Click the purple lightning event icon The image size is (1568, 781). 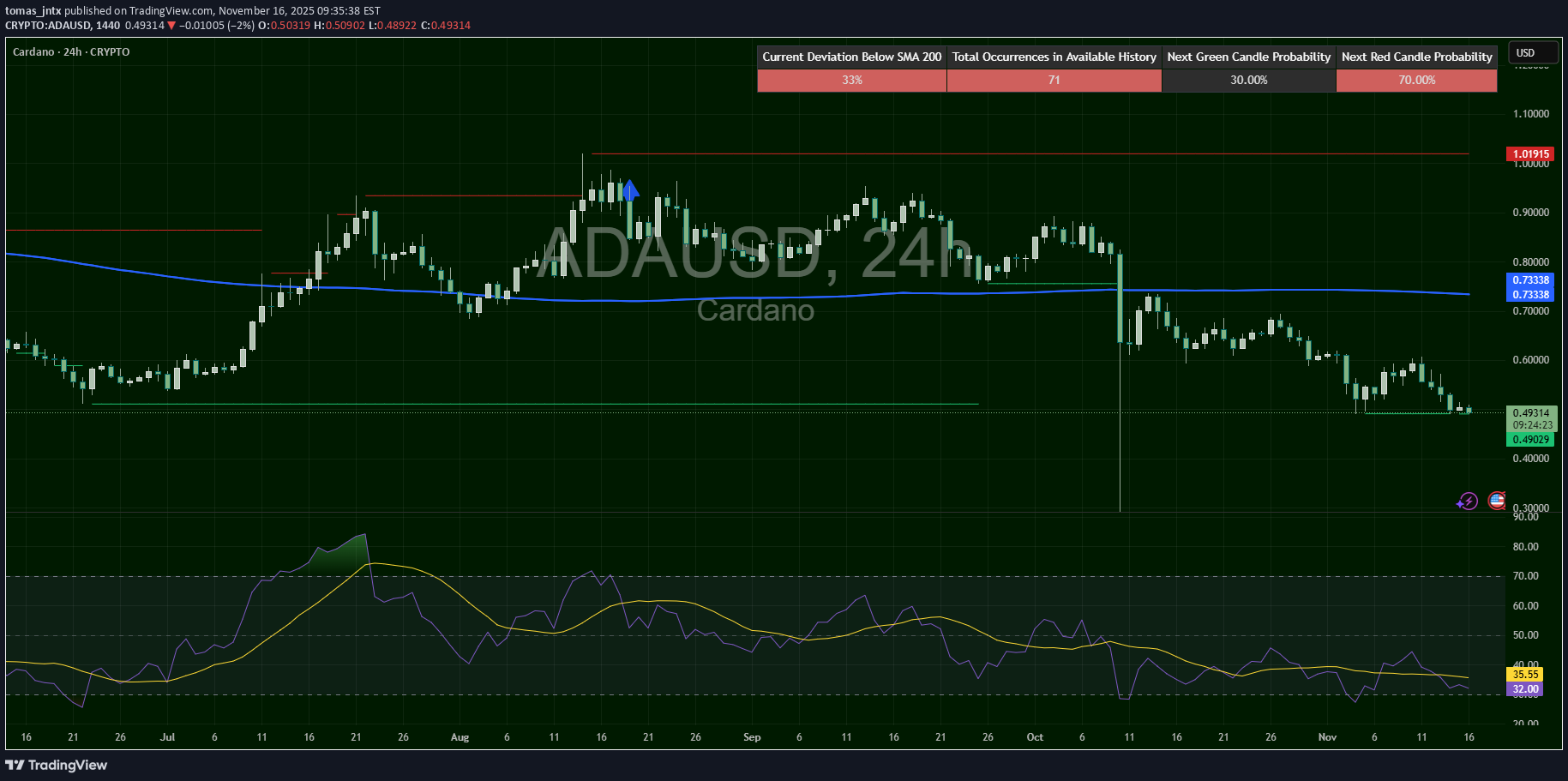pyautogui.click(x=1467, y=502)
